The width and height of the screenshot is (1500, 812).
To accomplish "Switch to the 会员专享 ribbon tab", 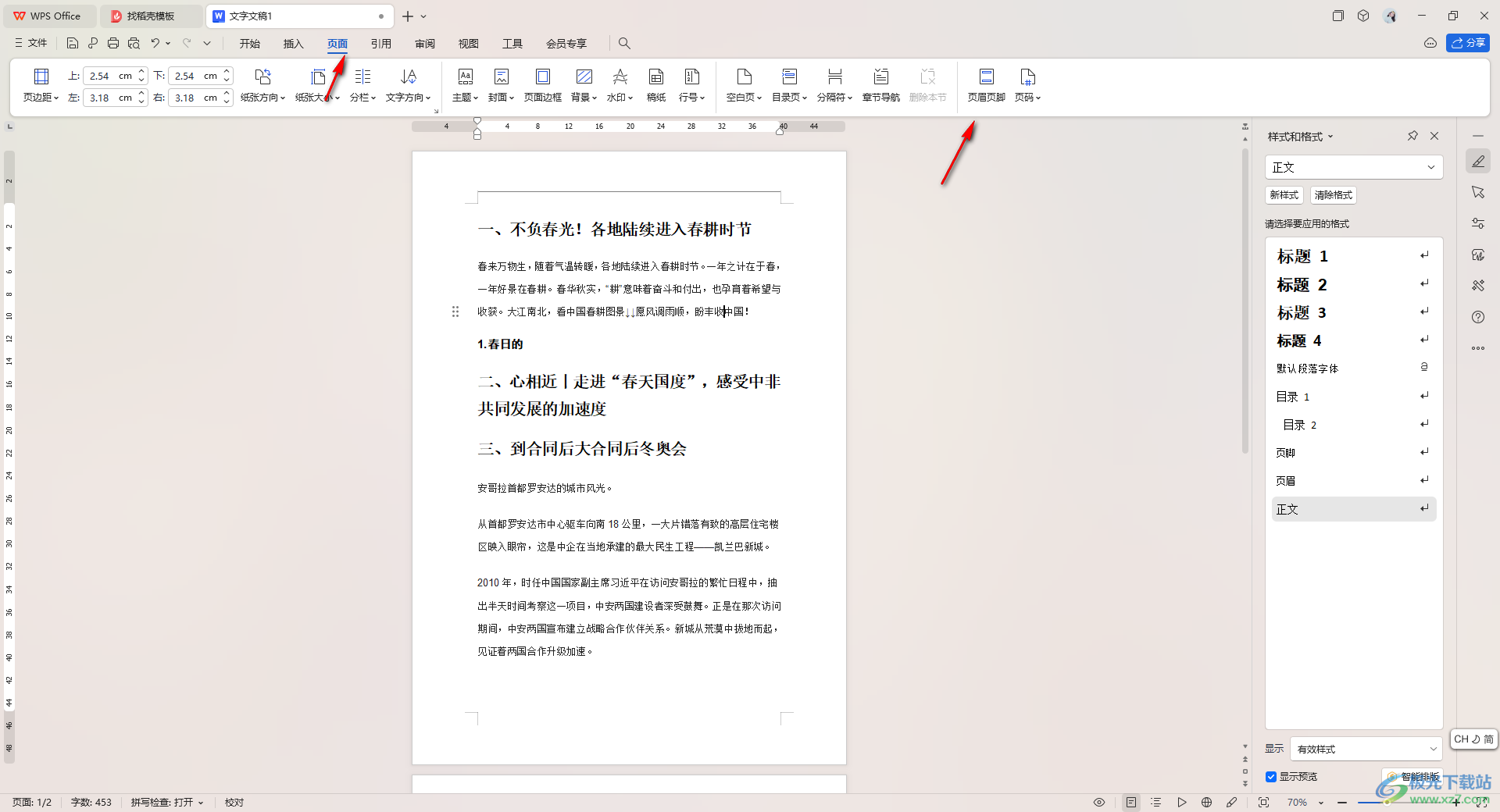I will [x=566, y=43].
